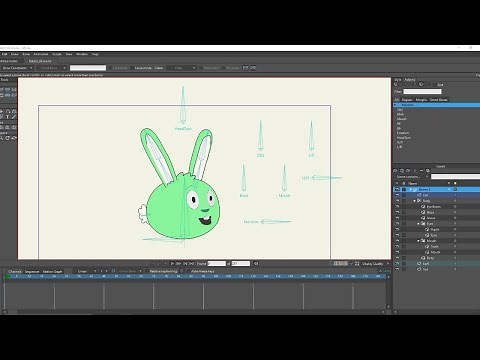This screenshot has height=360, width=480.
Task: Open the Linear interpolation dropdown
Action: pos(86,271)
